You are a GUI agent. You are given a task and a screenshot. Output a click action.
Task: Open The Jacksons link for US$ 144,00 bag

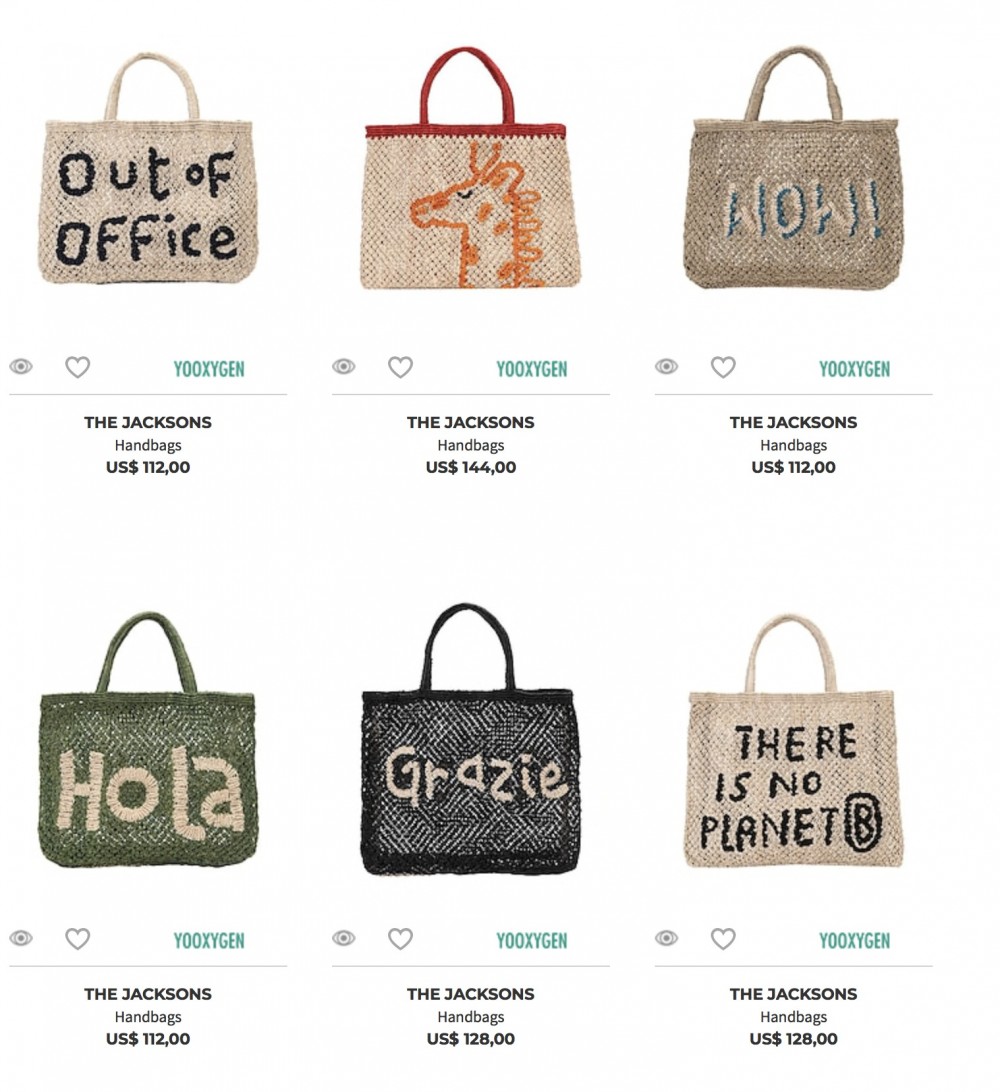pos(471,422)
